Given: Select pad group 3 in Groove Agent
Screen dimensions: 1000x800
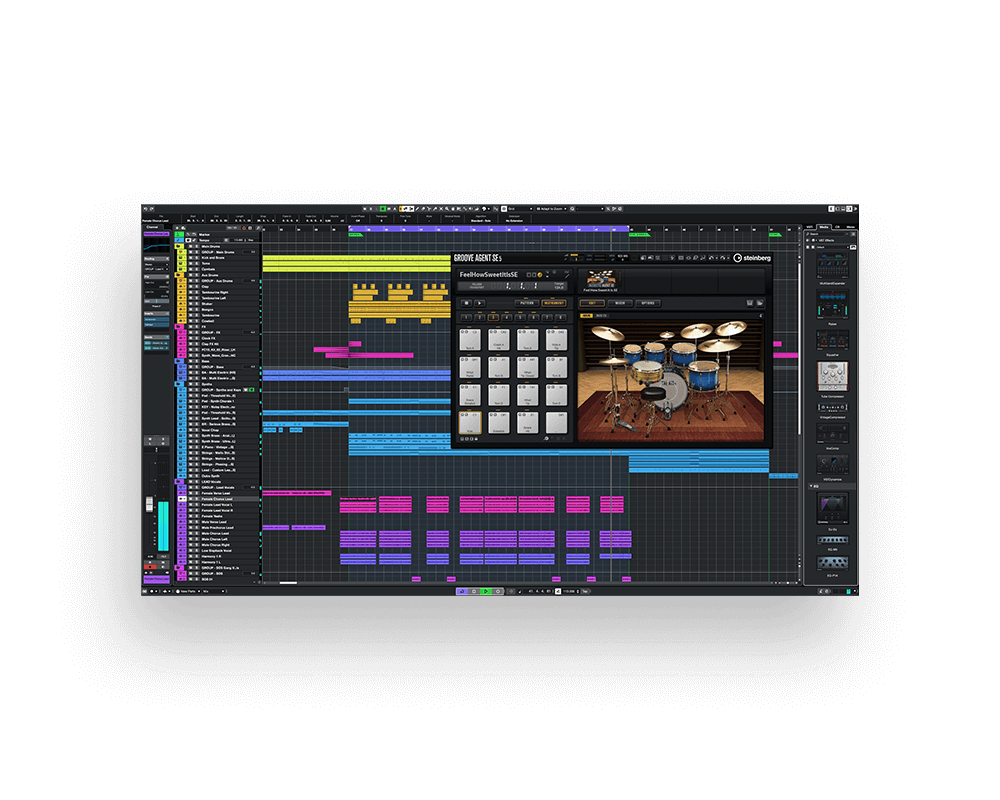Looking at the screenshot, I should [493, 317].
